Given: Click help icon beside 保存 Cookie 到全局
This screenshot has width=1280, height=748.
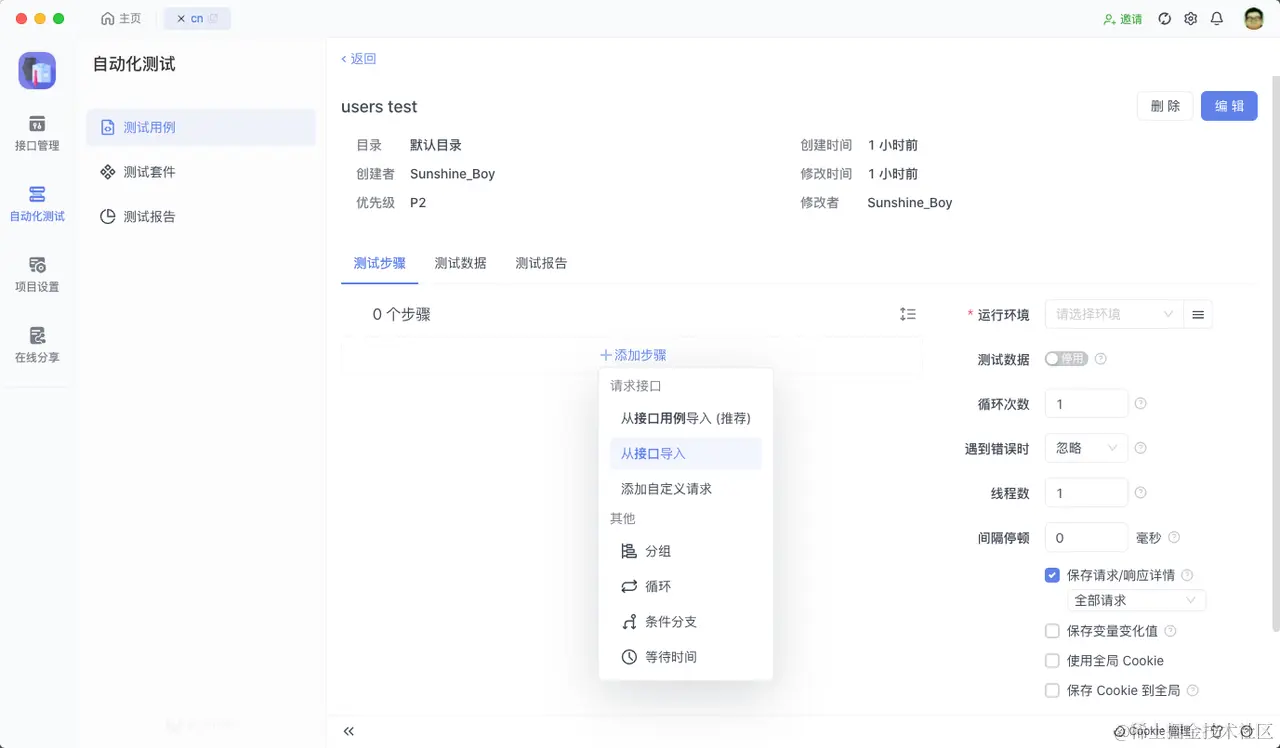Looking at the screenshot, I should (x=1192, y=690).
